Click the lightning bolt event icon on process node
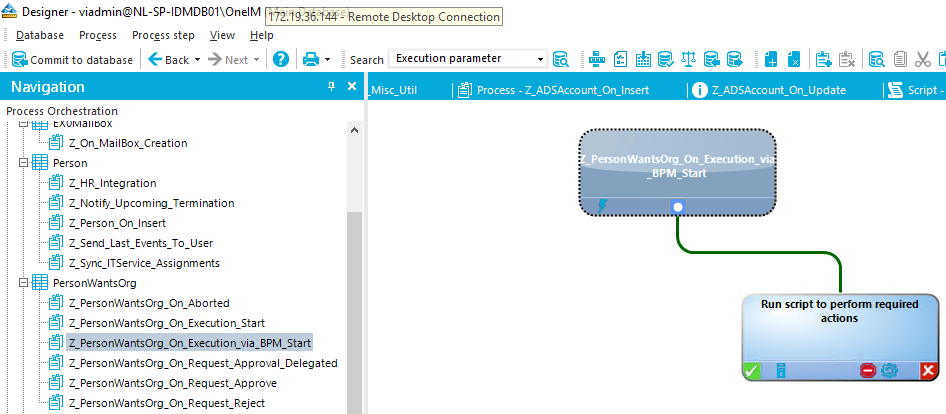 point(602,206)
